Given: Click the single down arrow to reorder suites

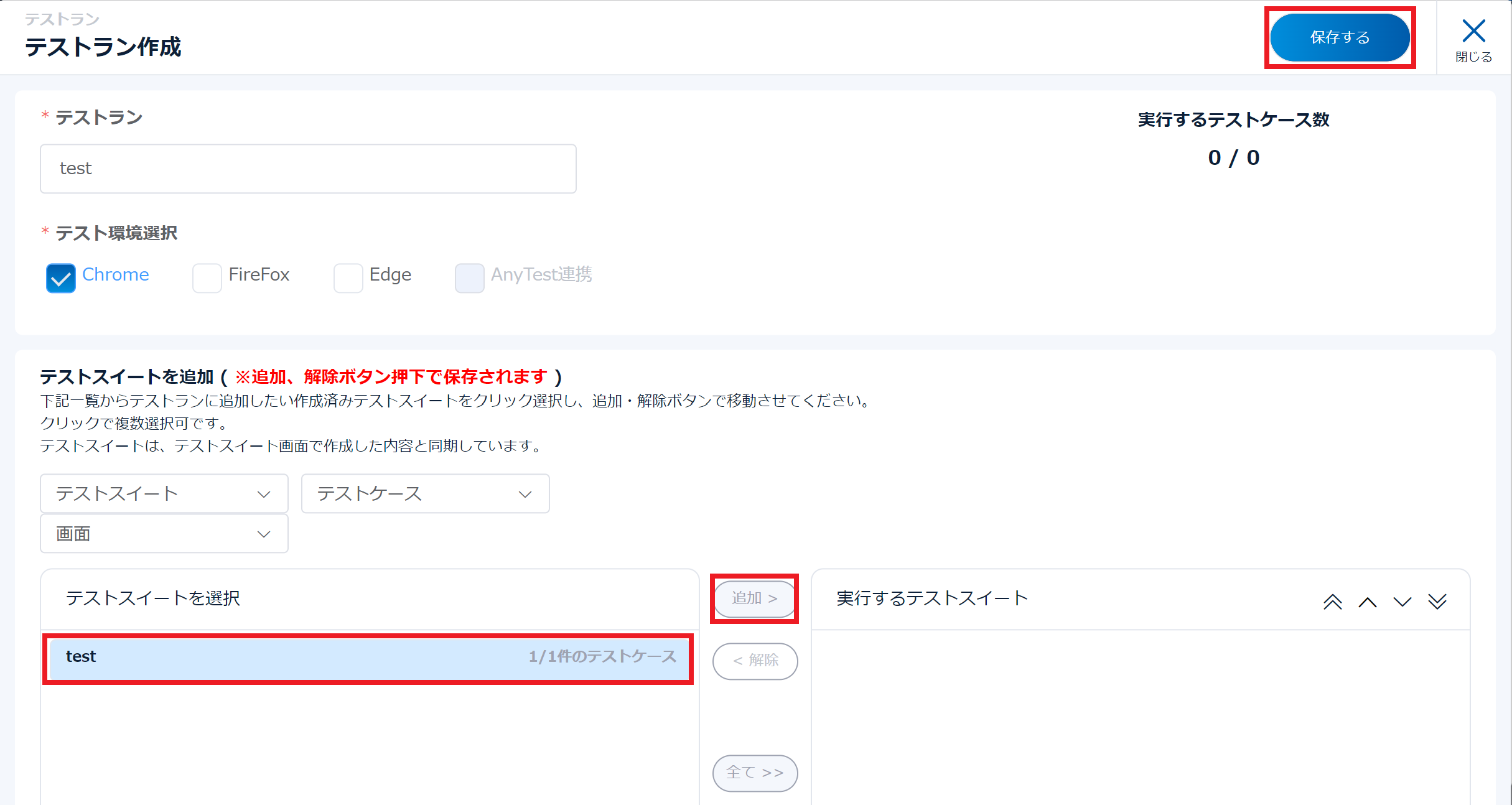Looking at the screenshot, I should coord(1402,601).
